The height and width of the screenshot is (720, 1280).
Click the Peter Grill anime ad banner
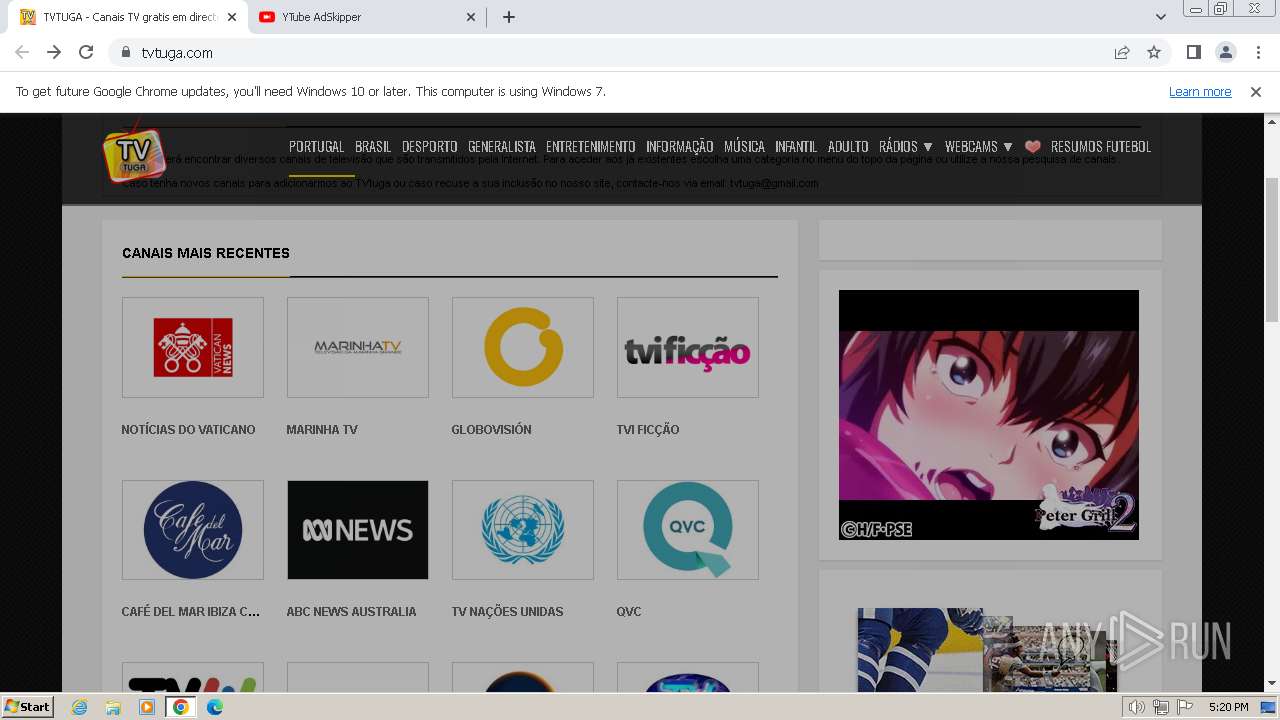[x=989, y=415]
